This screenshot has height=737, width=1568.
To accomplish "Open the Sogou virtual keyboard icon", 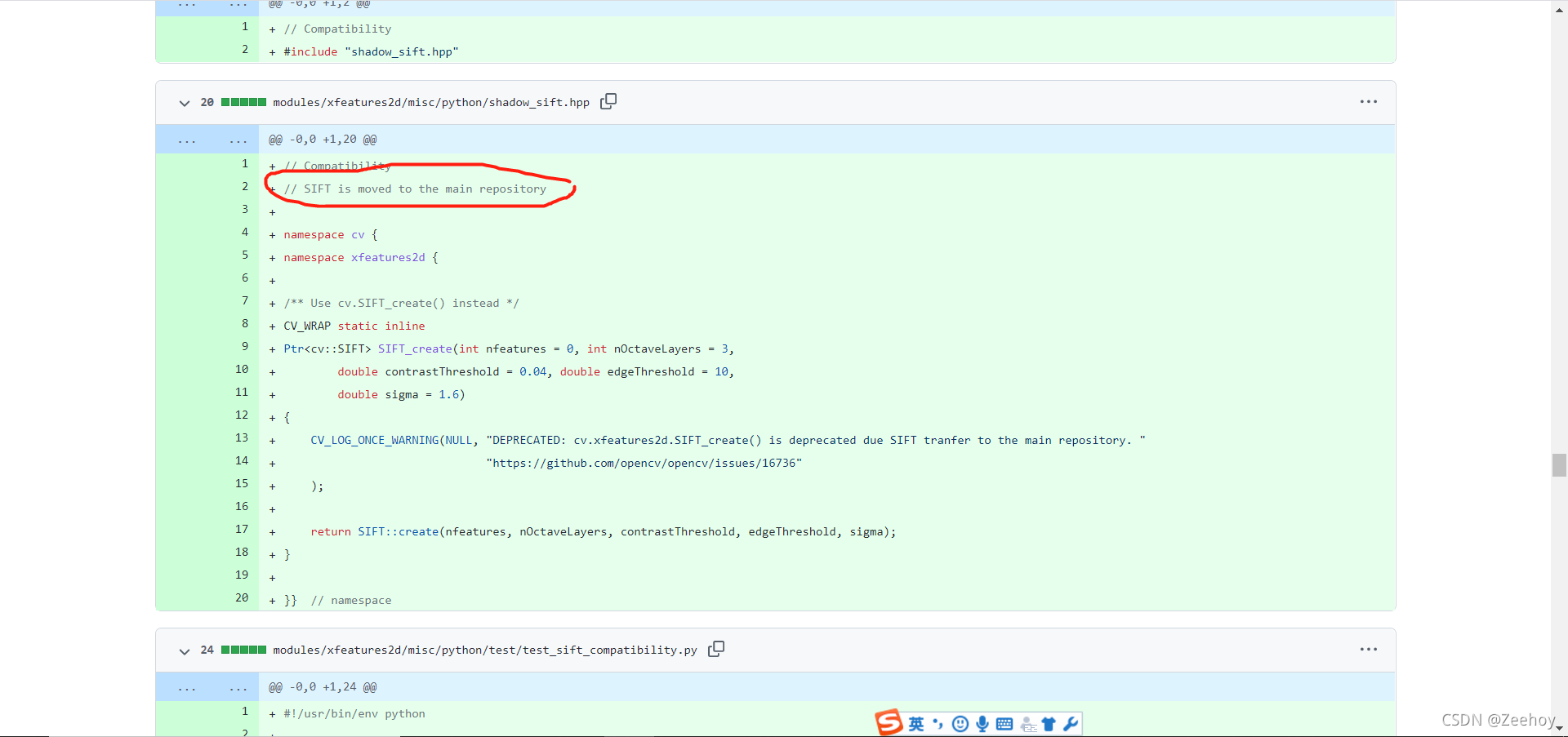I will point(1005,723).
